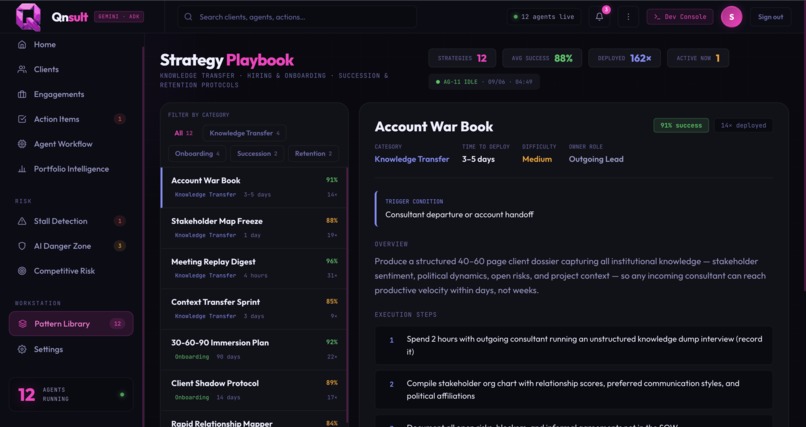This screenshot has height=427, width=806.
Task: Click the Engagements briefcase icon
Action: pos(22,95)
